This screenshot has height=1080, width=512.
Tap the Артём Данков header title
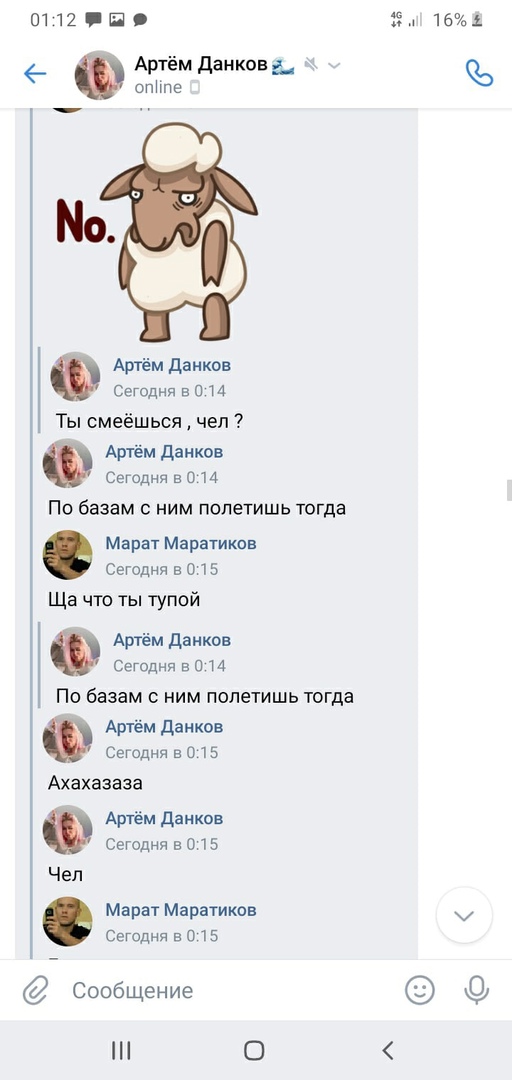click(x=201, y=65)
